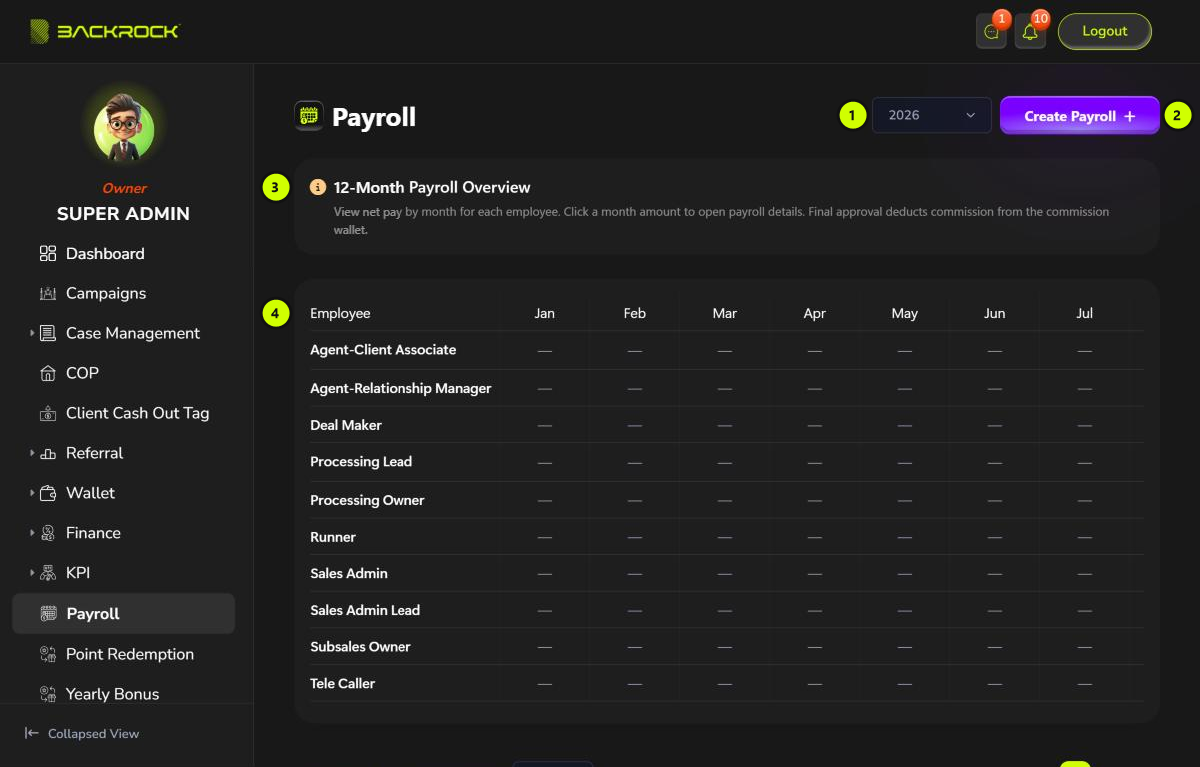The width and height of the screenshot is (1200, 767).
Task: Click the Agent-Client Associate row label
Action: coord(383,350)
